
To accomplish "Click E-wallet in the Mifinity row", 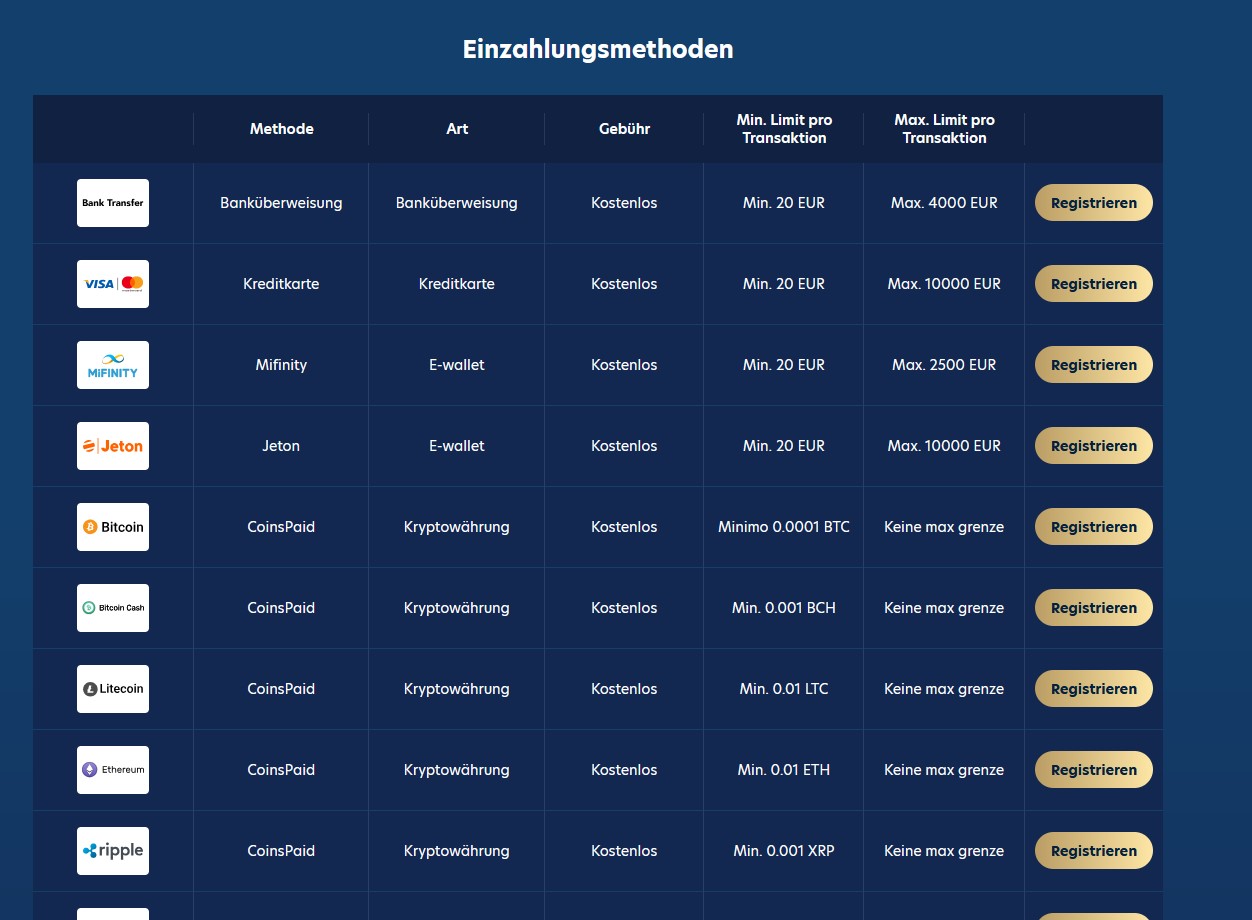I will (x=457, y=365).
